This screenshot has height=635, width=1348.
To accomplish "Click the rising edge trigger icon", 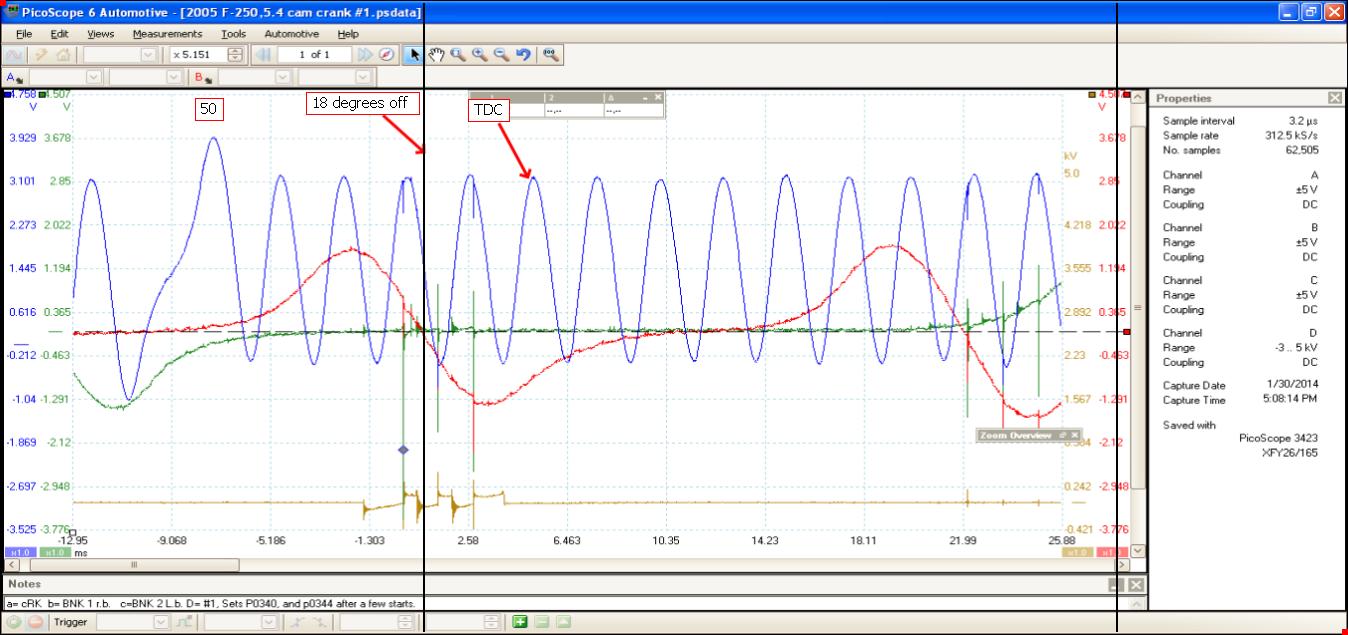I will [298, 622].
